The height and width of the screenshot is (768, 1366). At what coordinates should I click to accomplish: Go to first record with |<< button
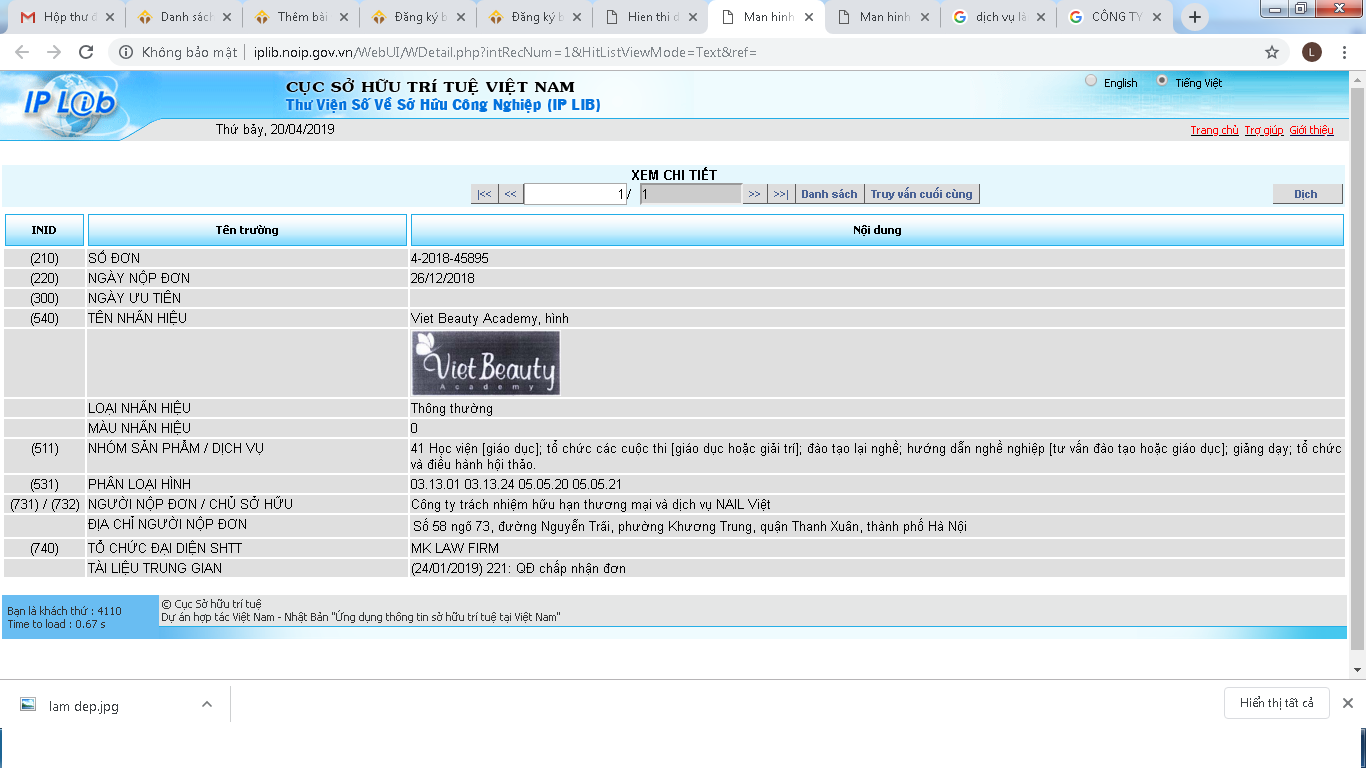(484, 194)
